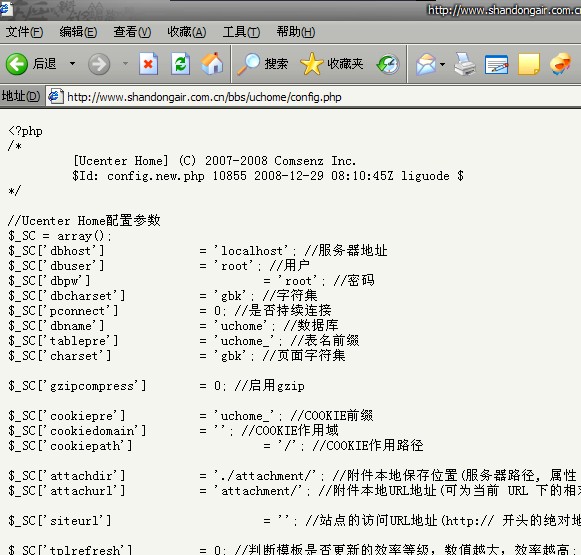Open the 文件(F) menu

(x=24, y=32)
